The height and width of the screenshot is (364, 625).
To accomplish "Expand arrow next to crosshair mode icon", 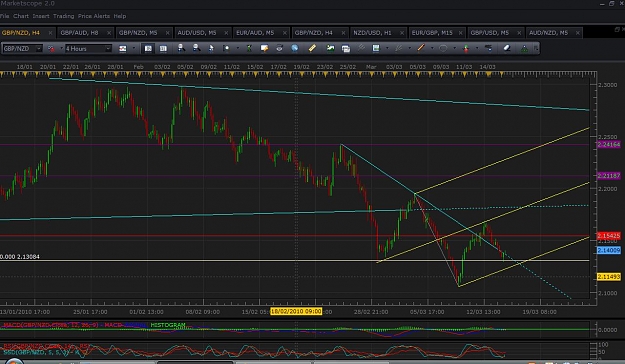I will click(x=238, y=49).
